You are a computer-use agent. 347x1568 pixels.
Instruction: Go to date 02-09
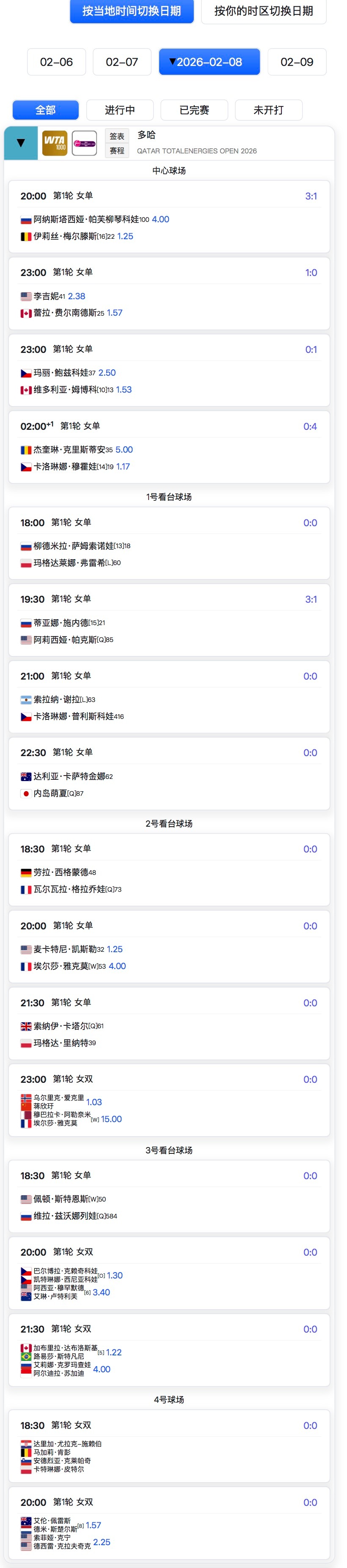[x=297, y=62]
